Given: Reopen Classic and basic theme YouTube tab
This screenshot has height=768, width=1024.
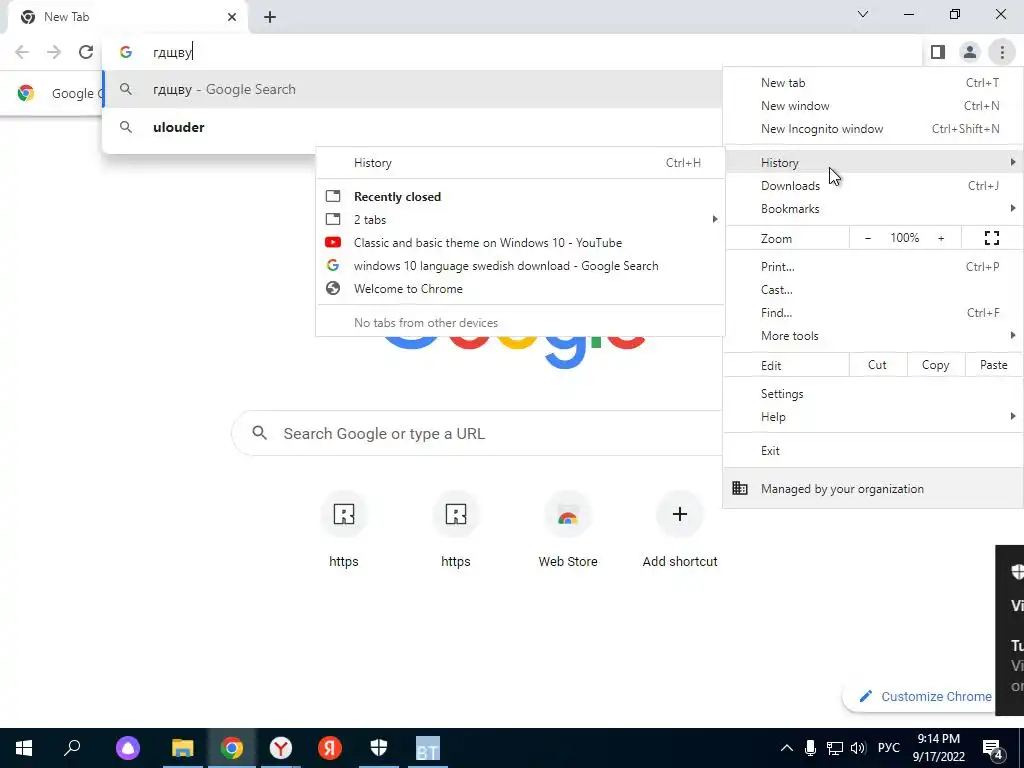Looking at the screenshot, I should [x=520, y=242].
